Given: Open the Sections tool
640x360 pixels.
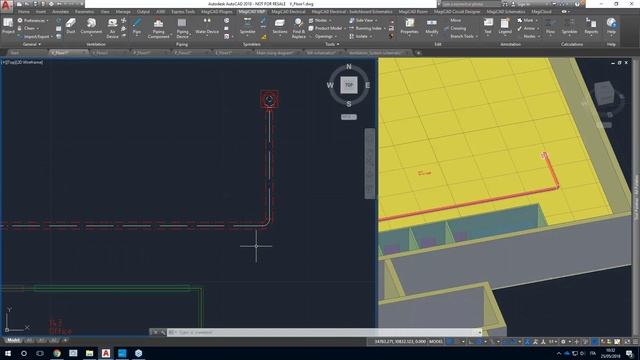Looking at the screenshot, I should coord(280,26).
